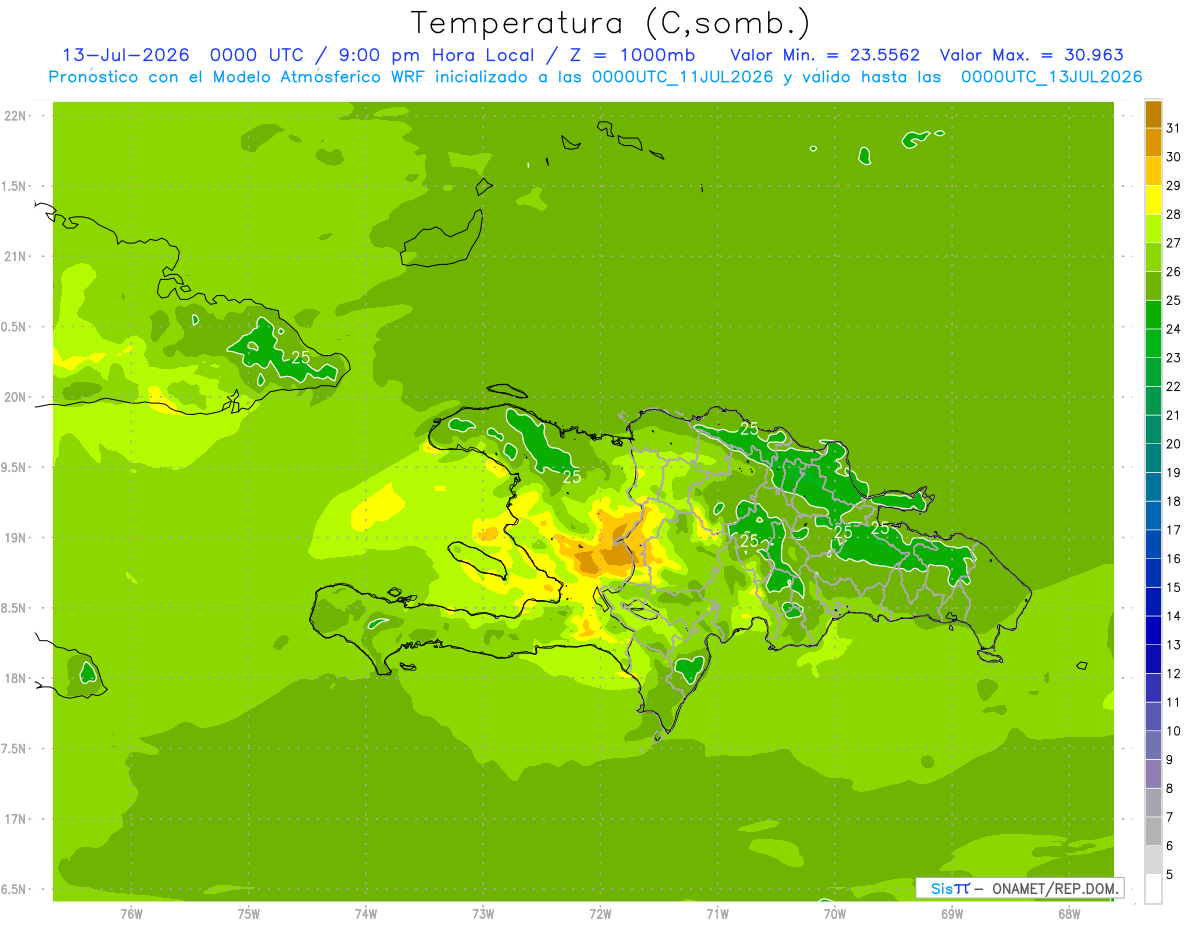Pick the lime swatch between 27 and 28

tap(1153, 228)
